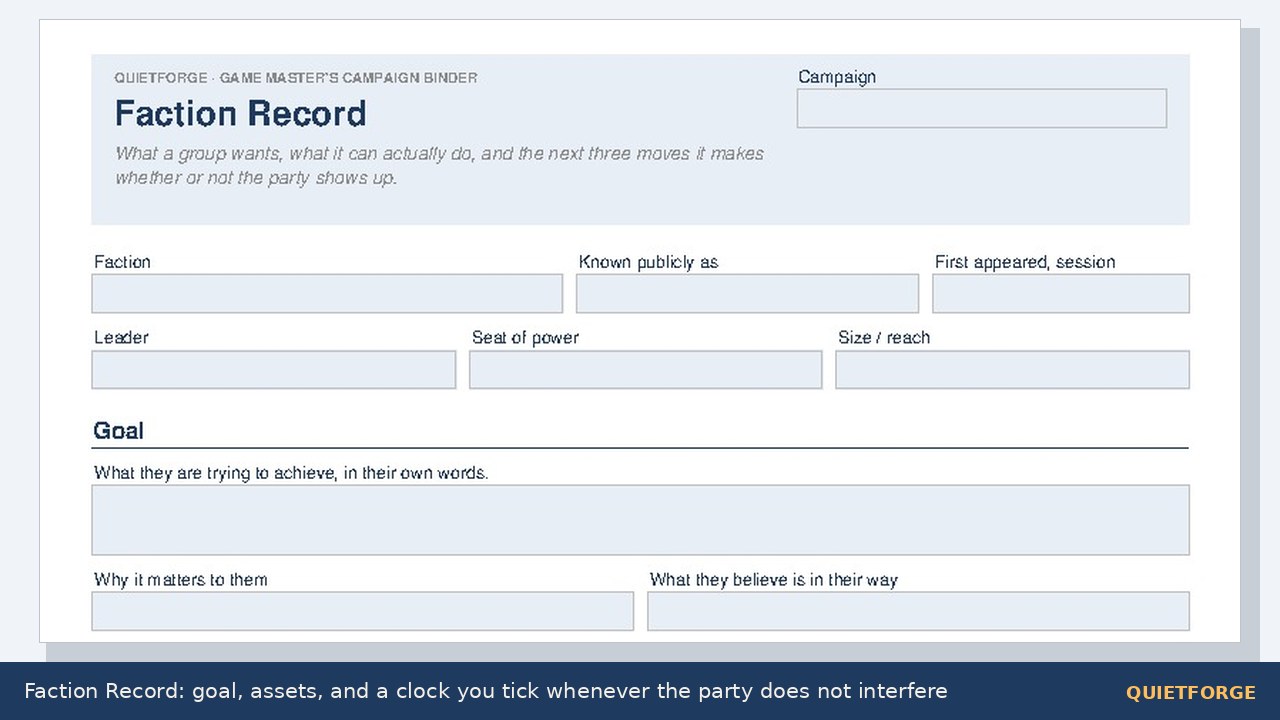The image size is (1280, 720).
Task: Focus the 'Known publicly as' field
Action: pos(747,294)
